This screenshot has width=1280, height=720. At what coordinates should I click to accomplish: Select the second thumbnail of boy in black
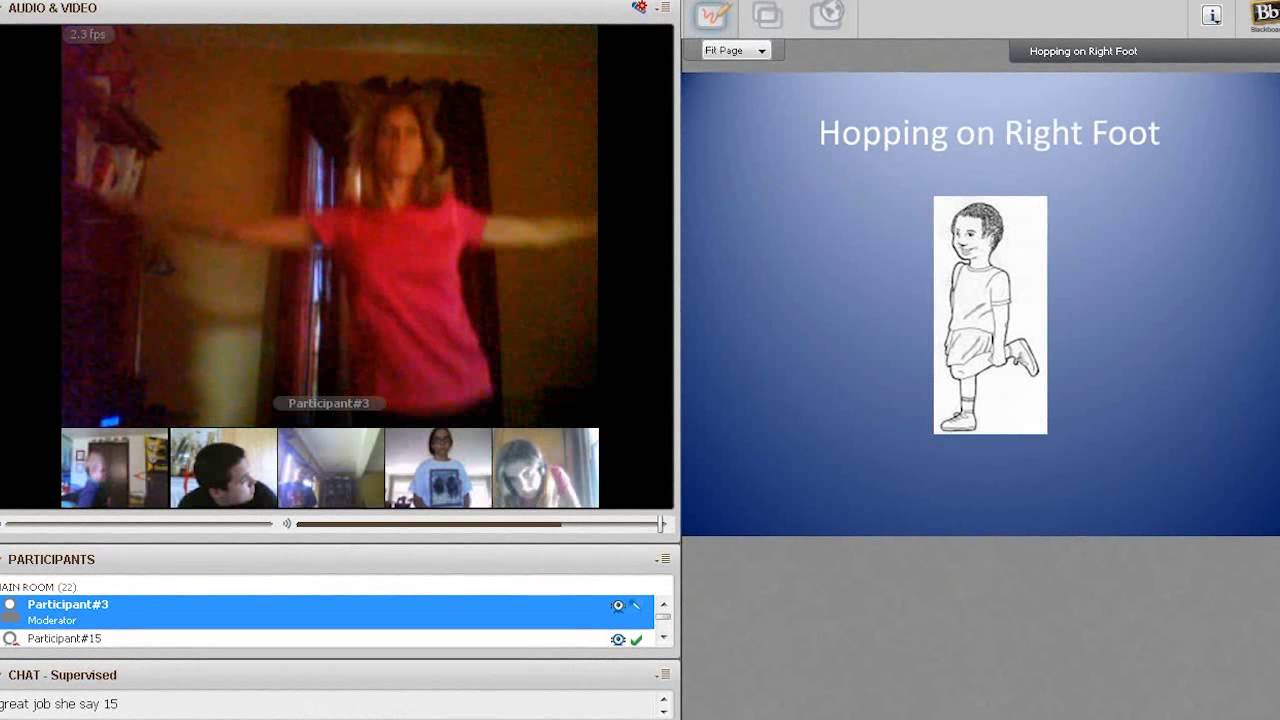(x=223, y=468)
